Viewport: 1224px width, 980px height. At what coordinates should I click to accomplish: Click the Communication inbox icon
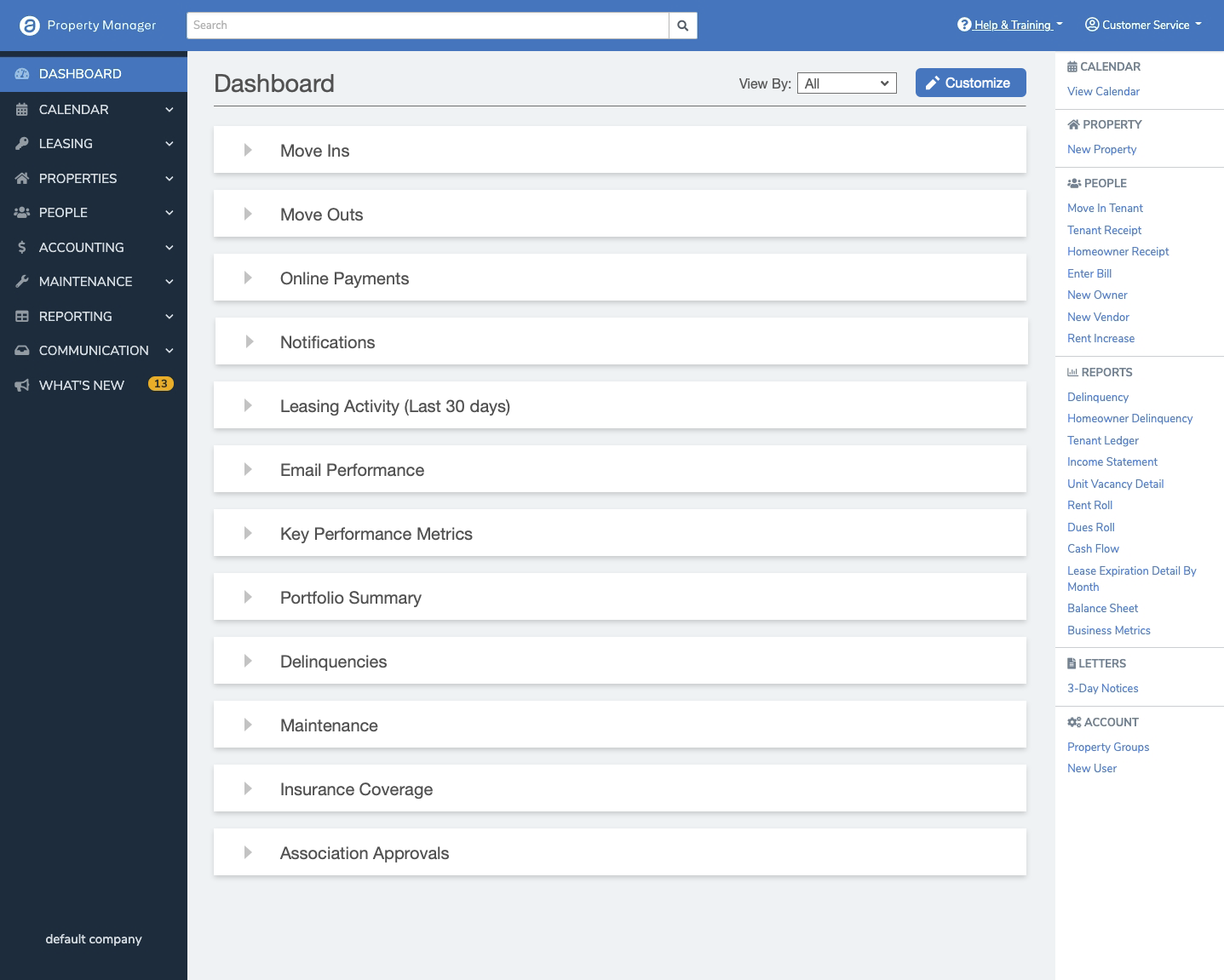coord(22,351)
